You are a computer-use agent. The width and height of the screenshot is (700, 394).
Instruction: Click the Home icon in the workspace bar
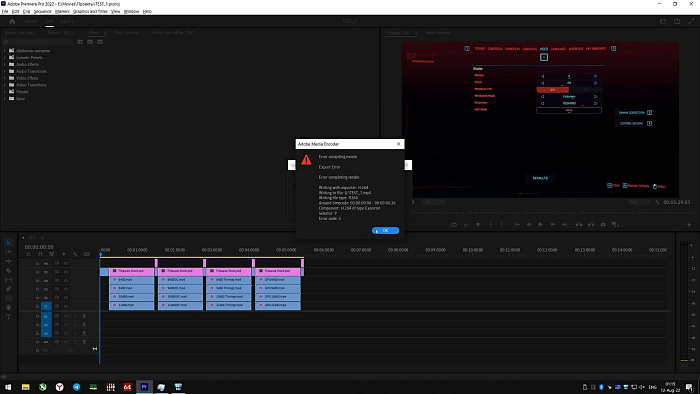pyautogui.click(x=12, y=21)
